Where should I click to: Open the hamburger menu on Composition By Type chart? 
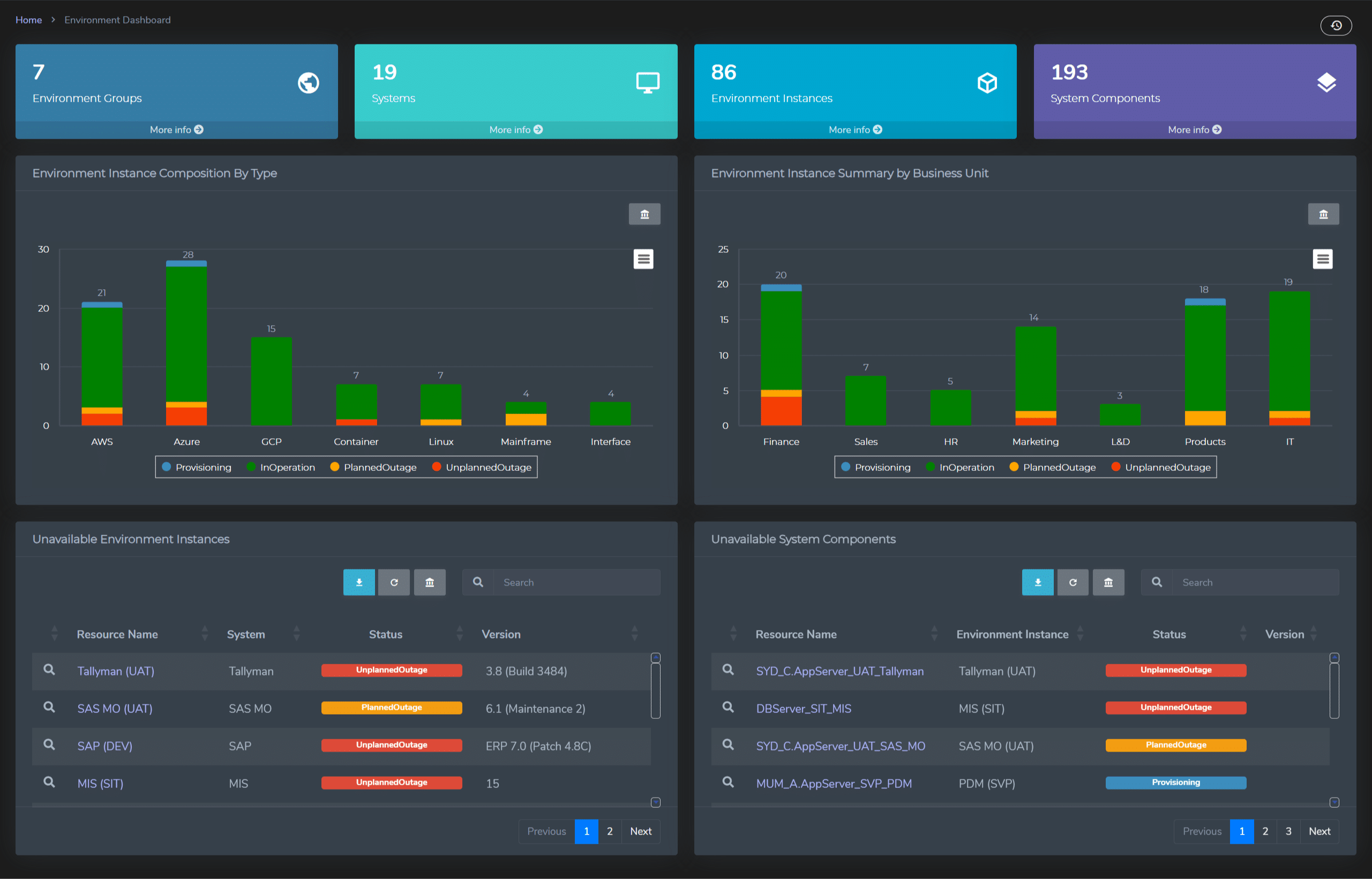[x=643, y=259]
